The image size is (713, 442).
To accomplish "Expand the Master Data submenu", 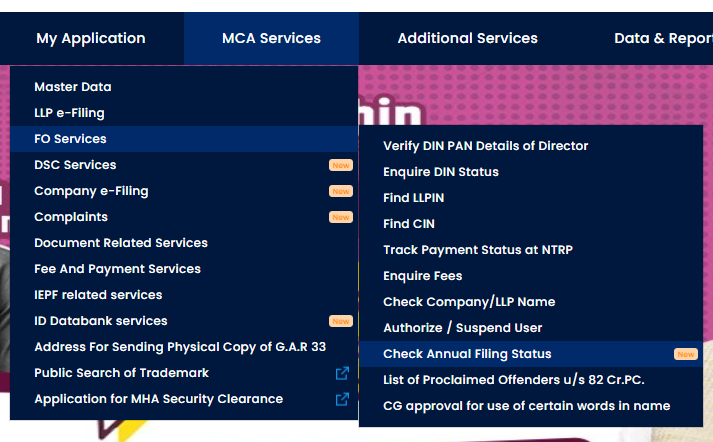I will (184, 87).
